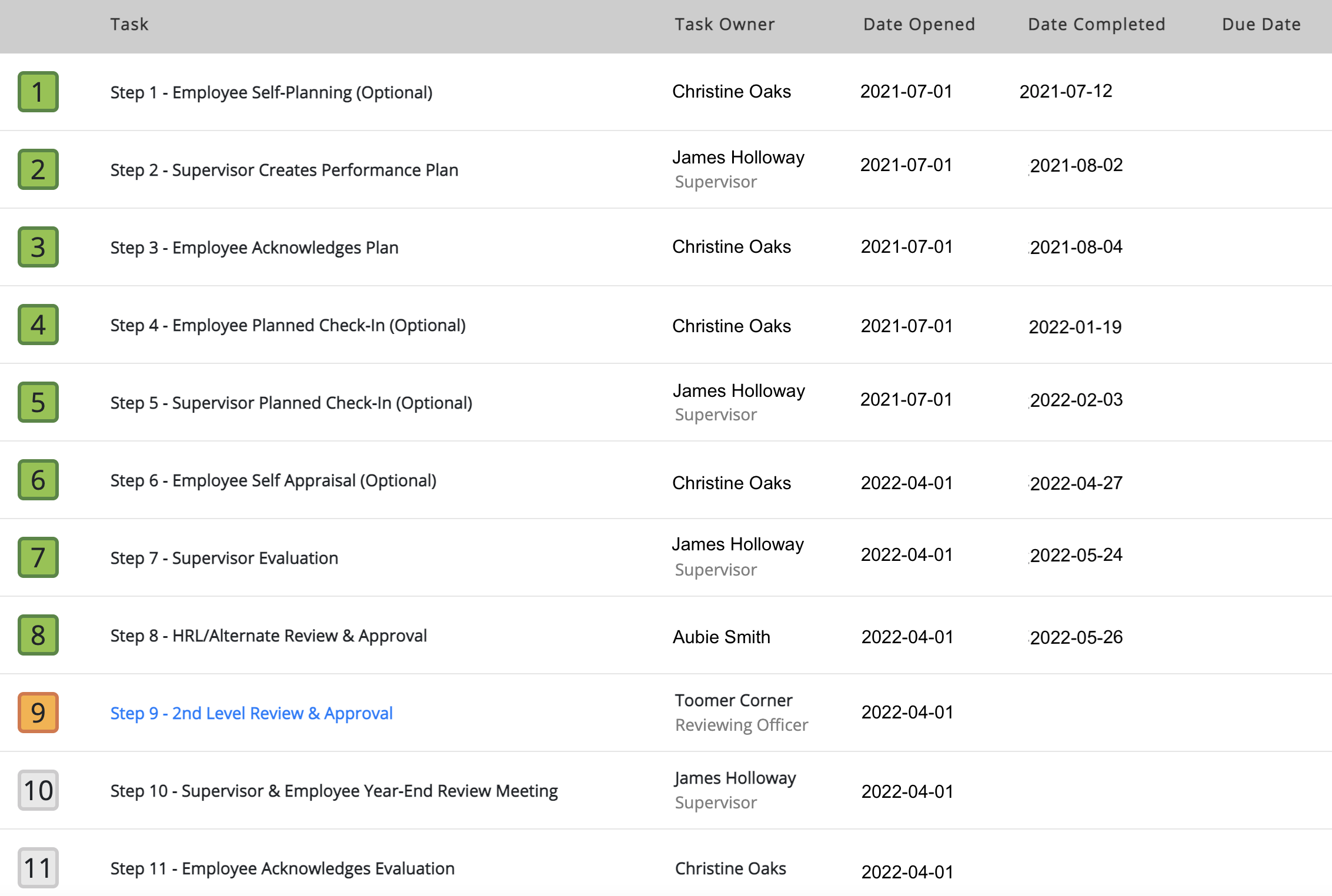Select Step 8 - HRL/Alternate Review & Approval

[268, 636]
